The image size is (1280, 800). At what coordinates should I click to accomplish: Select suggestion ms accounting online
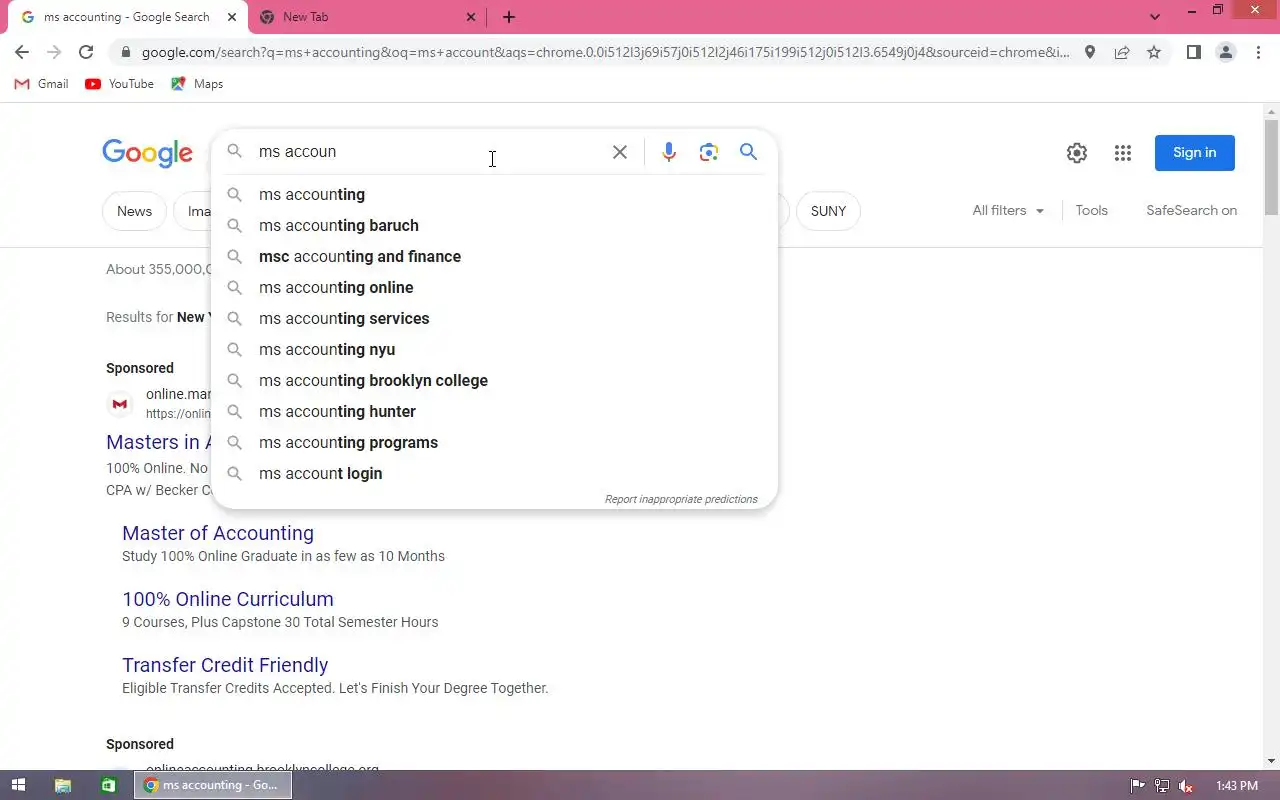click(495, 288)
